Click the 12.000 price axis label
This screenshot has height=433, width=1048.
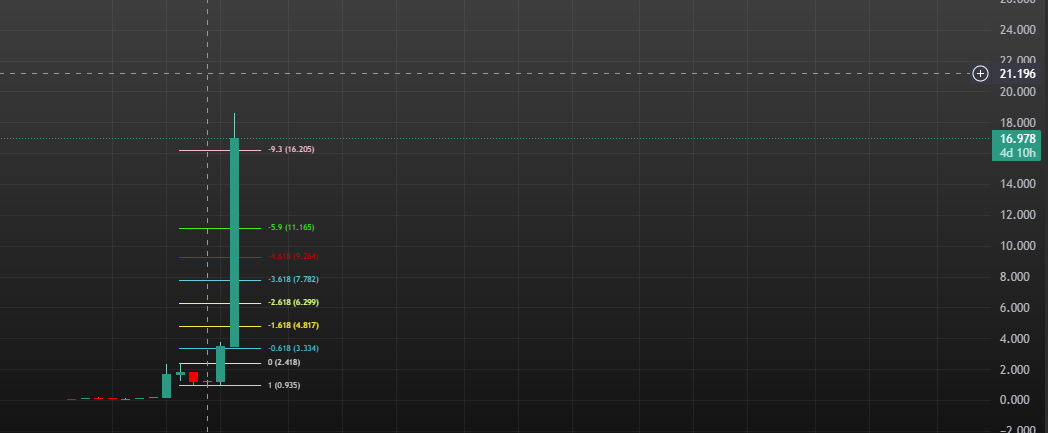tap(1017, 214)
